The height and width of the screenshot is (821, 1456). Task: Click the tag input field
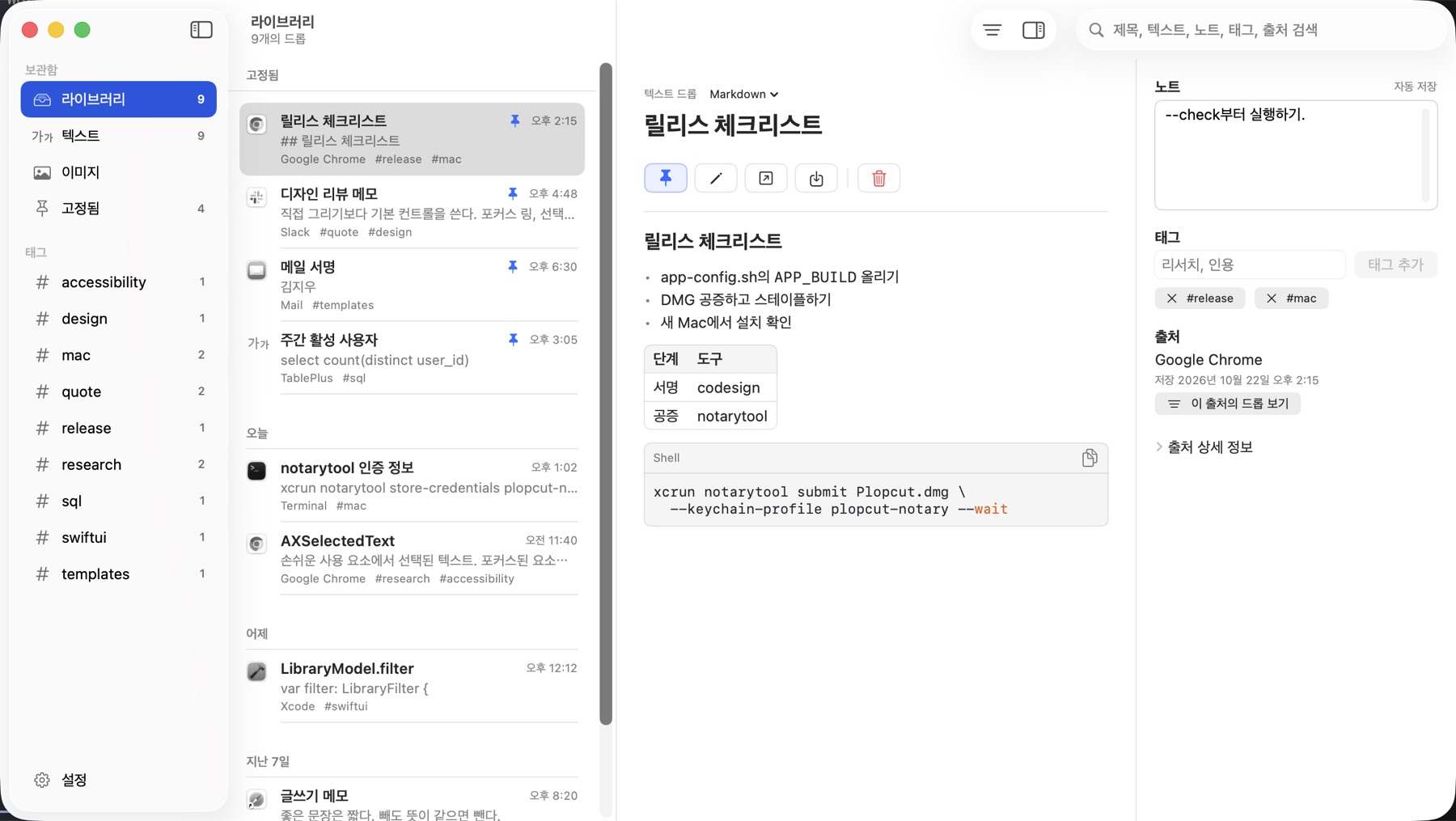tap(1250, 264)
